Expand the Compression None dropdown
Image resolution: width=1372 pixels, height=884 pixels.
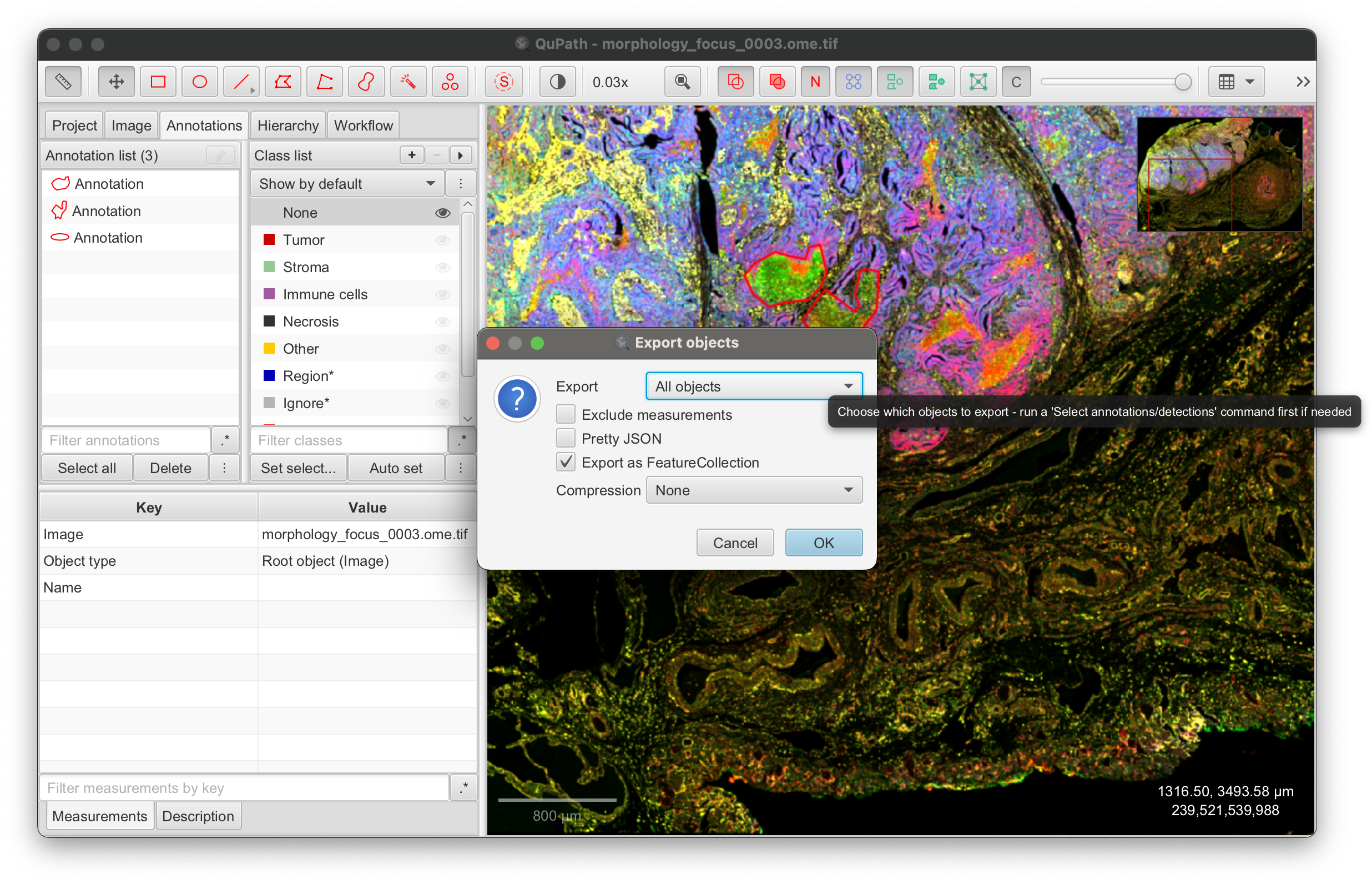[x=754, y=490]
